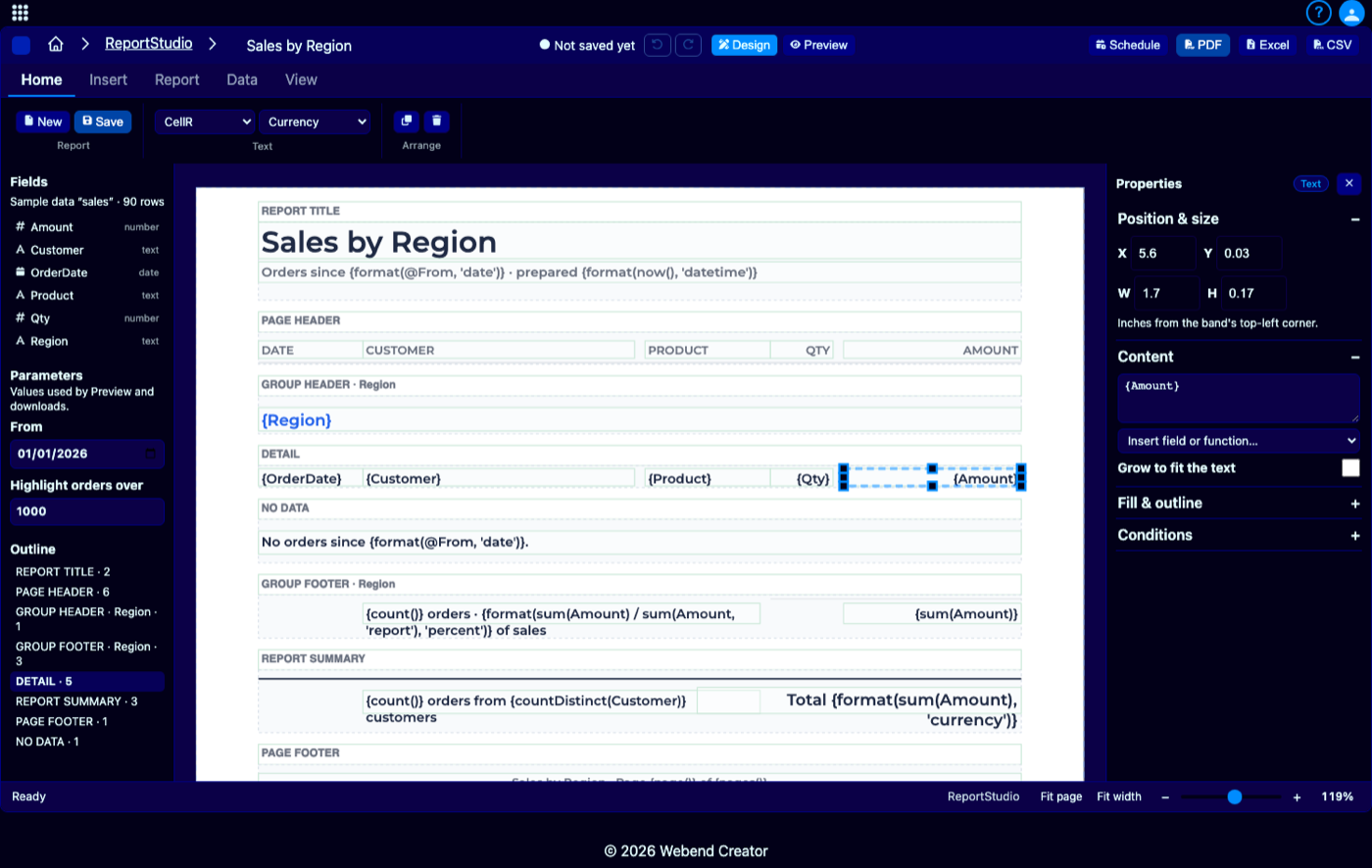Open the Currency format dropdown
Viewport: 1372px width, 868px height.
click(x=317, y=121)
